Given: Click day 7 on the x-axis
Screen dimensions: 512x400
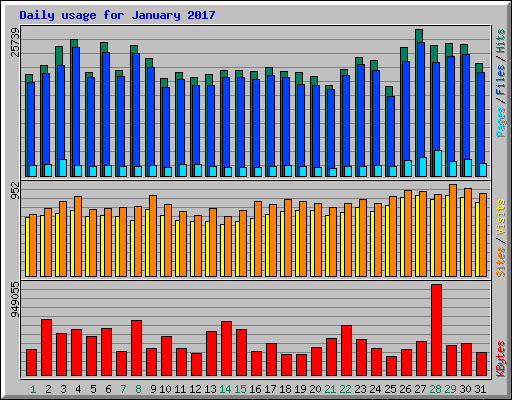Looking at the screenshot, I should tap(123, 389).
